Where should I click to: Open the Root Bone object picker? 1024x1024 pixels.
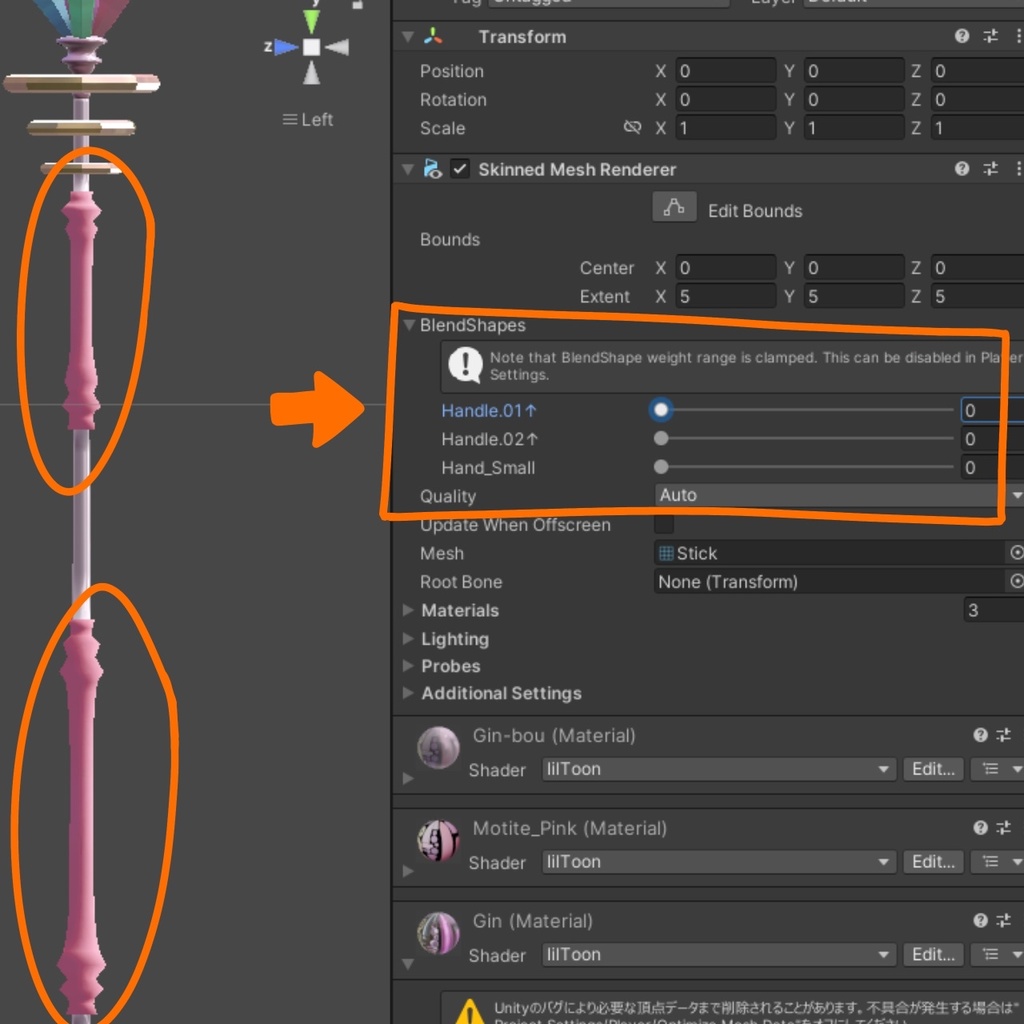(x=1017, y=581)
